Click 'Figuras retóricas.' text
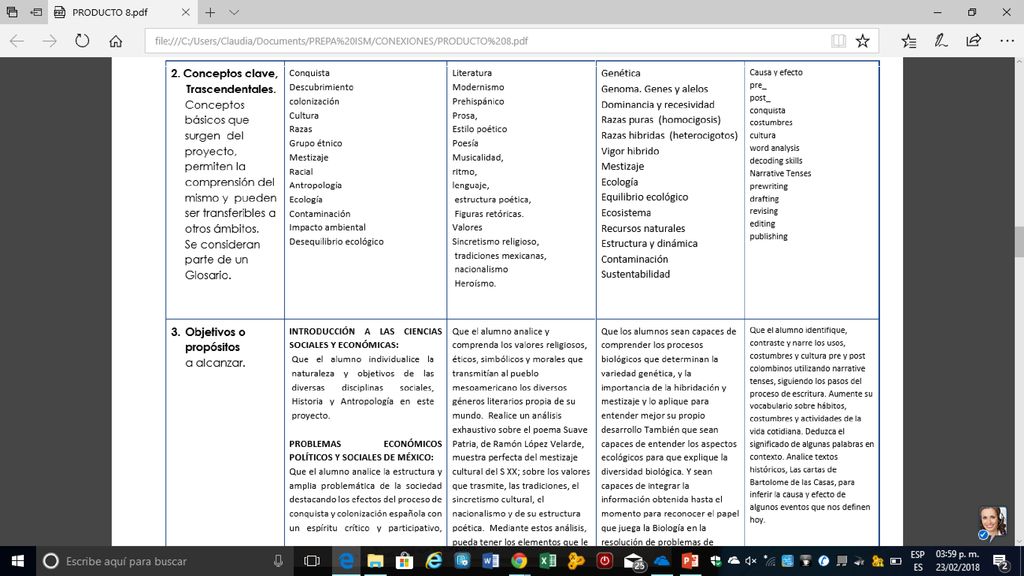Image resolution: width=1024 pixels, height=576 pixels. click(x=489, y=214)
